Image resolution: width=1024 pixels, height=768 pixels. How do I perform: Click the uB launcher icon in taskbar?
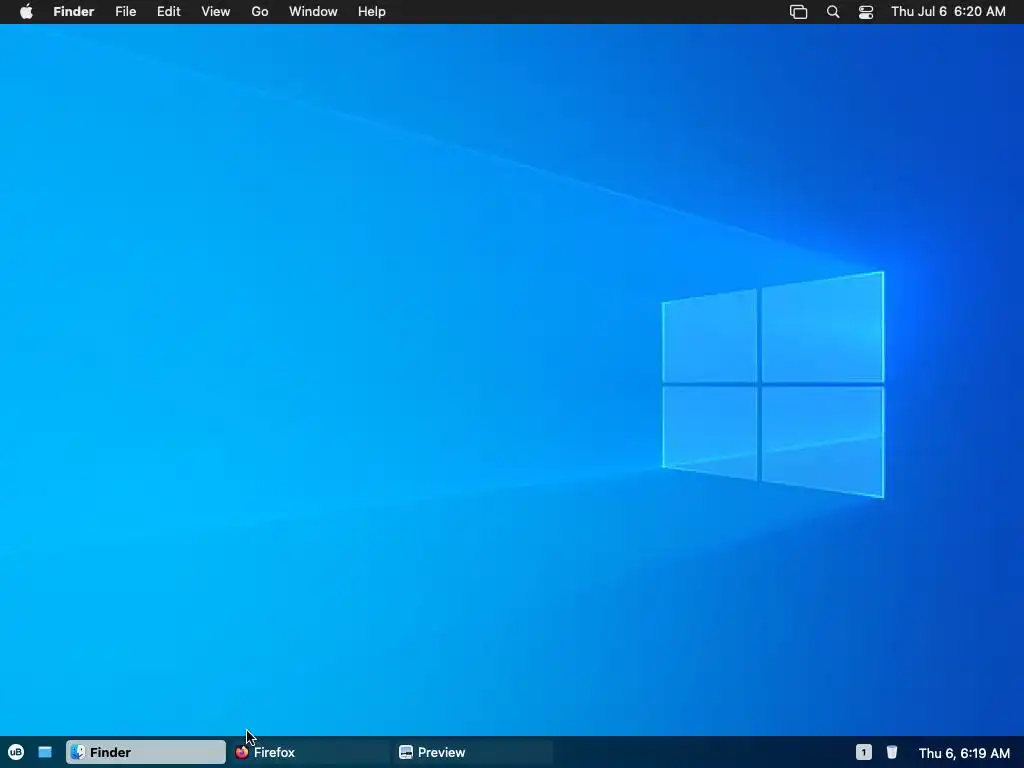tap(16, 752)
